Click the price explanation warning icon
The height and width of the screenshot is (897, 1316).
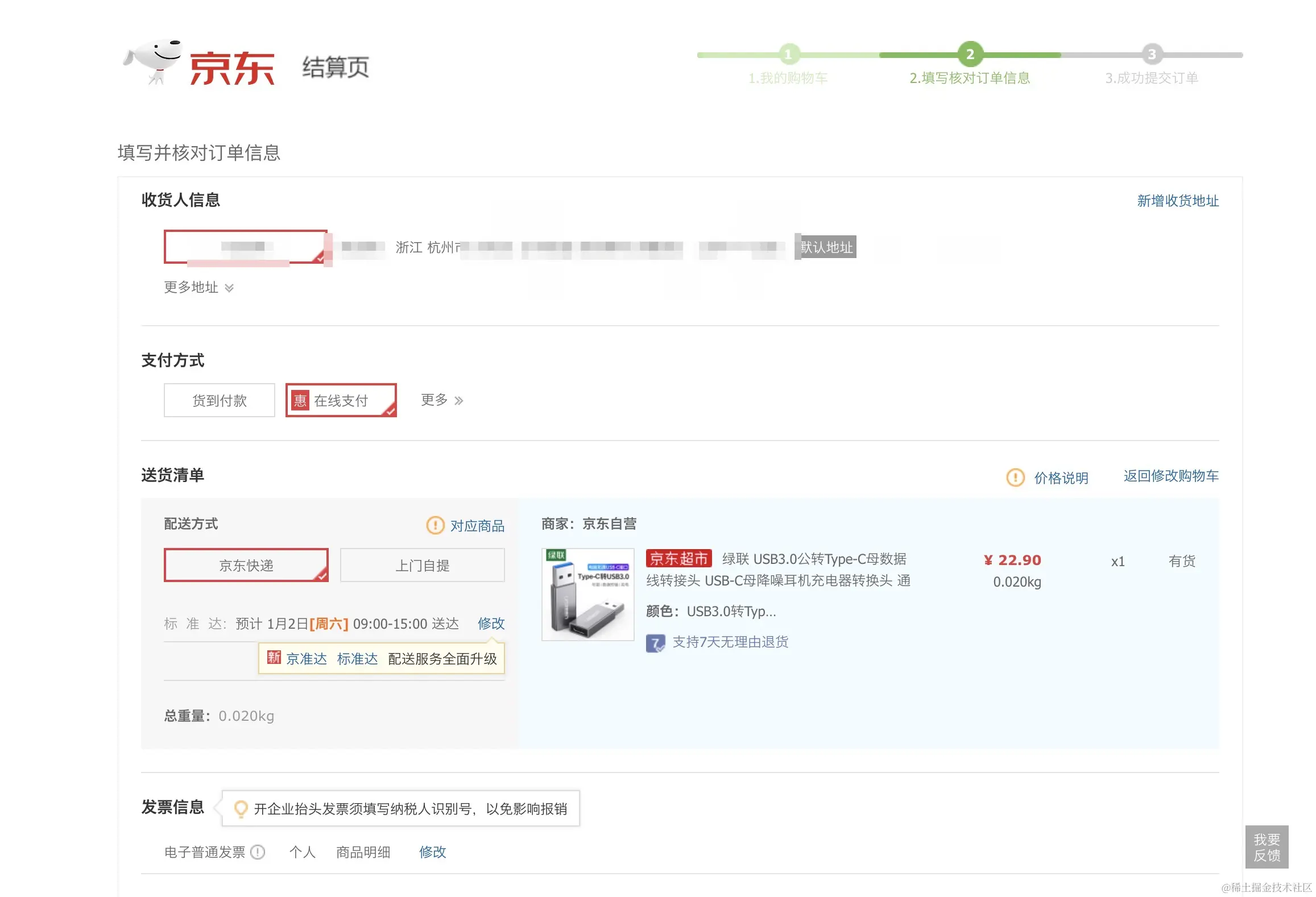[1015, 477]
